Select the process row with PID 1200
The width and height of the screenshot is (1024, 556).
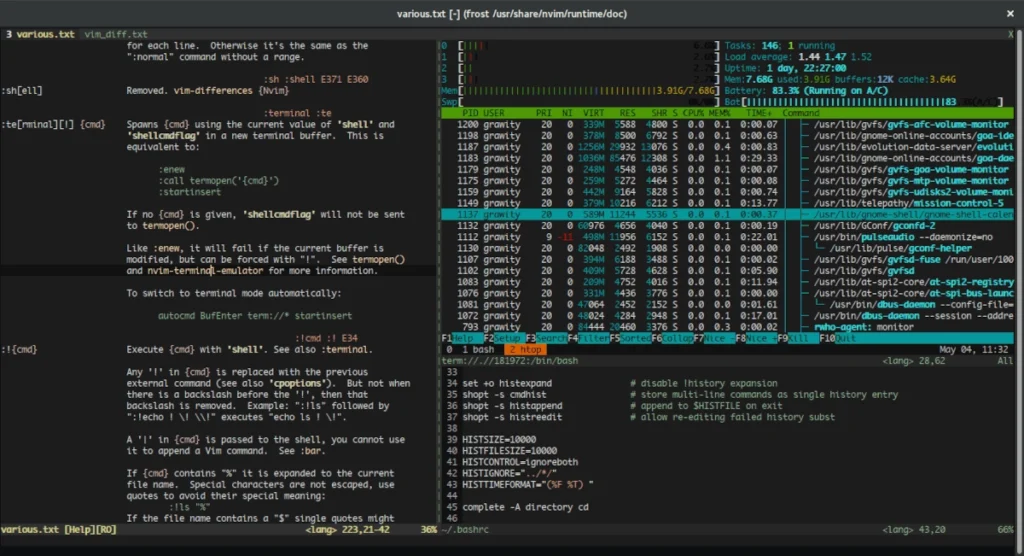(x=728, y=124)
